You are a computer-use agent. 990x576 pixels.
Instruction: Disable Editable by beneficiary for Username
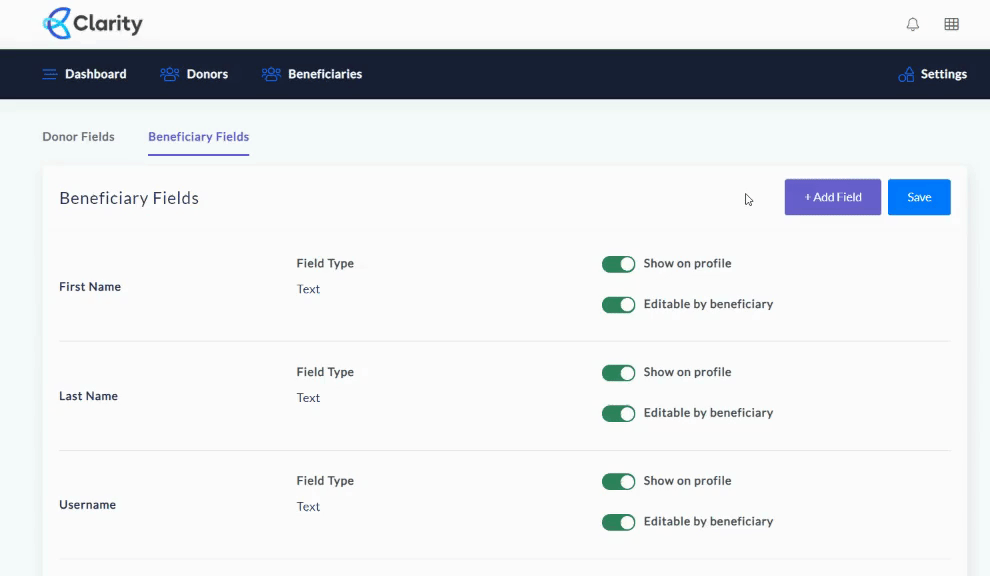(x=619, y=521)
